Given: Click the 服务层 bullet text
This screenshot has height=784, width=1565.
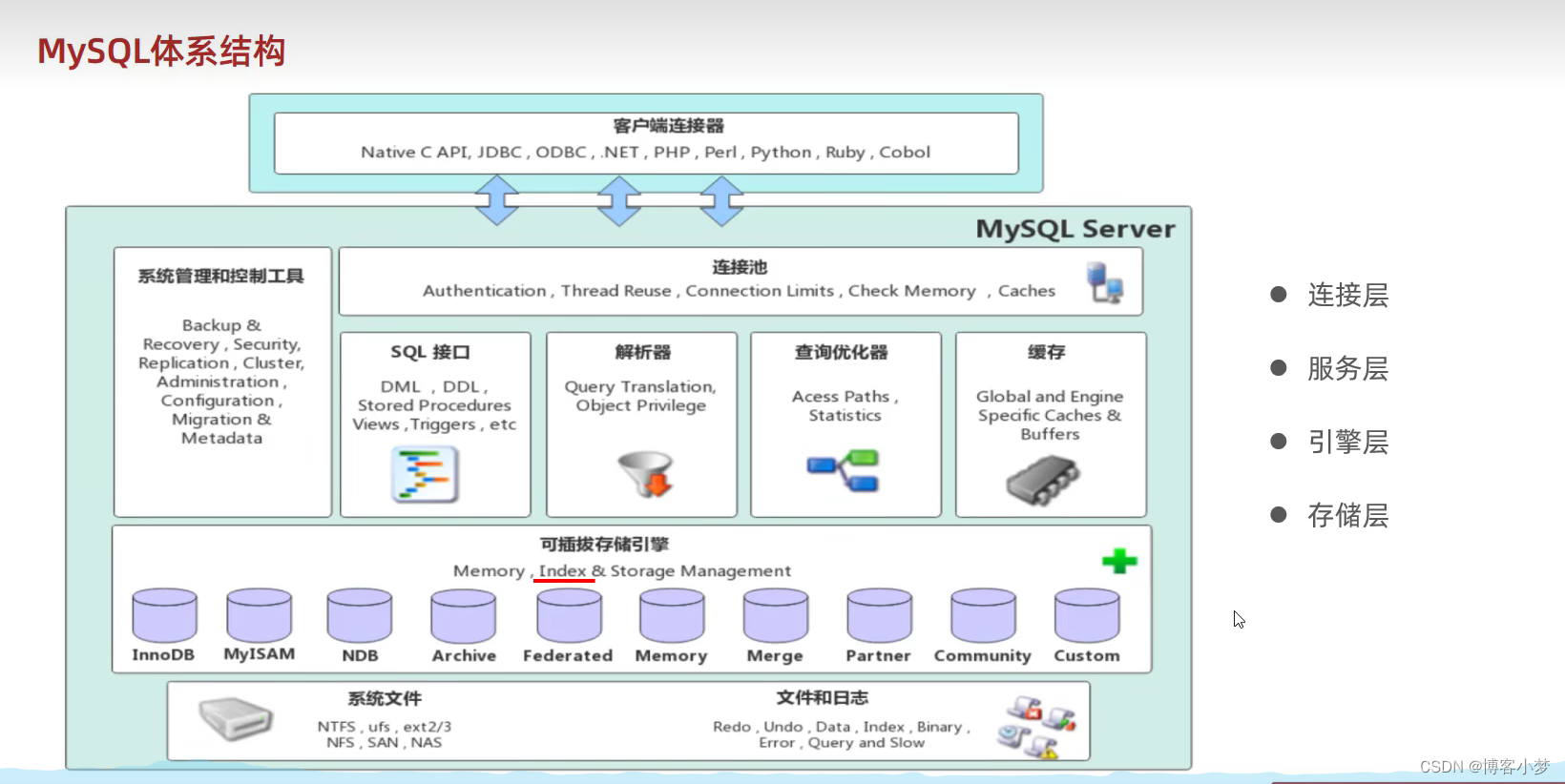Looking at the screenshot, I should coord(1347,368).
